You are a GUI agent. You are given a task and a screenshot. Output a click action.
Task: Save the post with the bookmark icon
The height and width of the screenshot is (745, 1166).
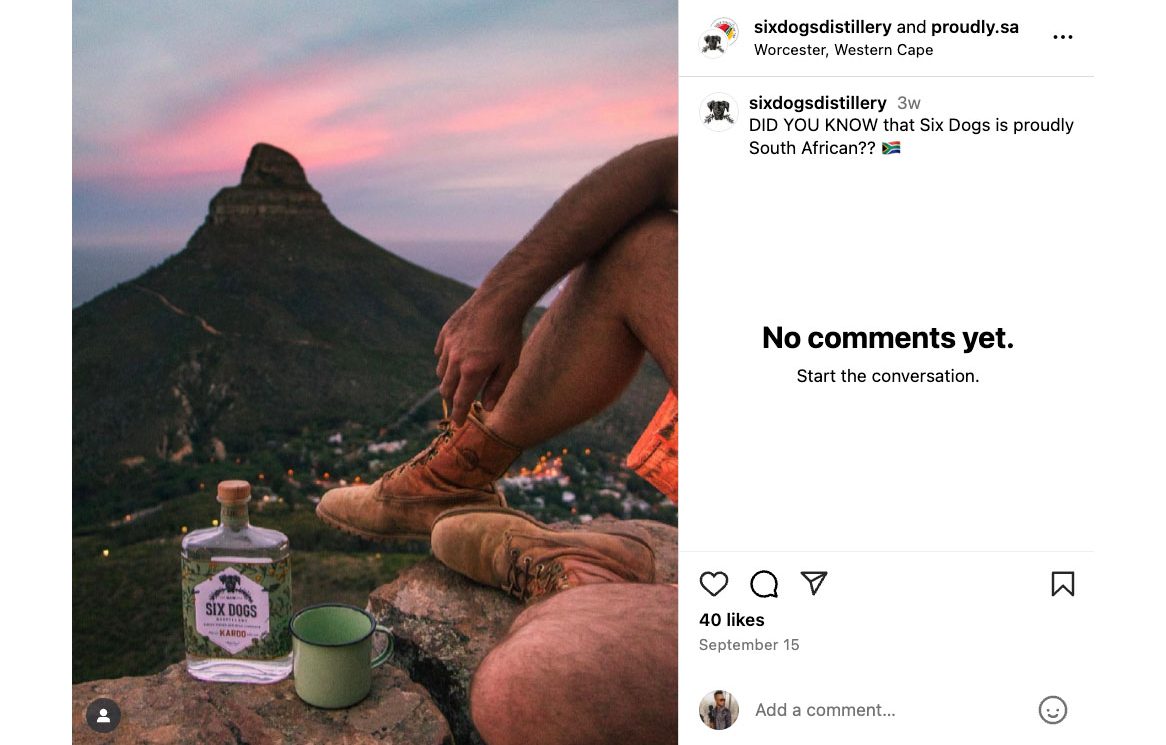1062,584
